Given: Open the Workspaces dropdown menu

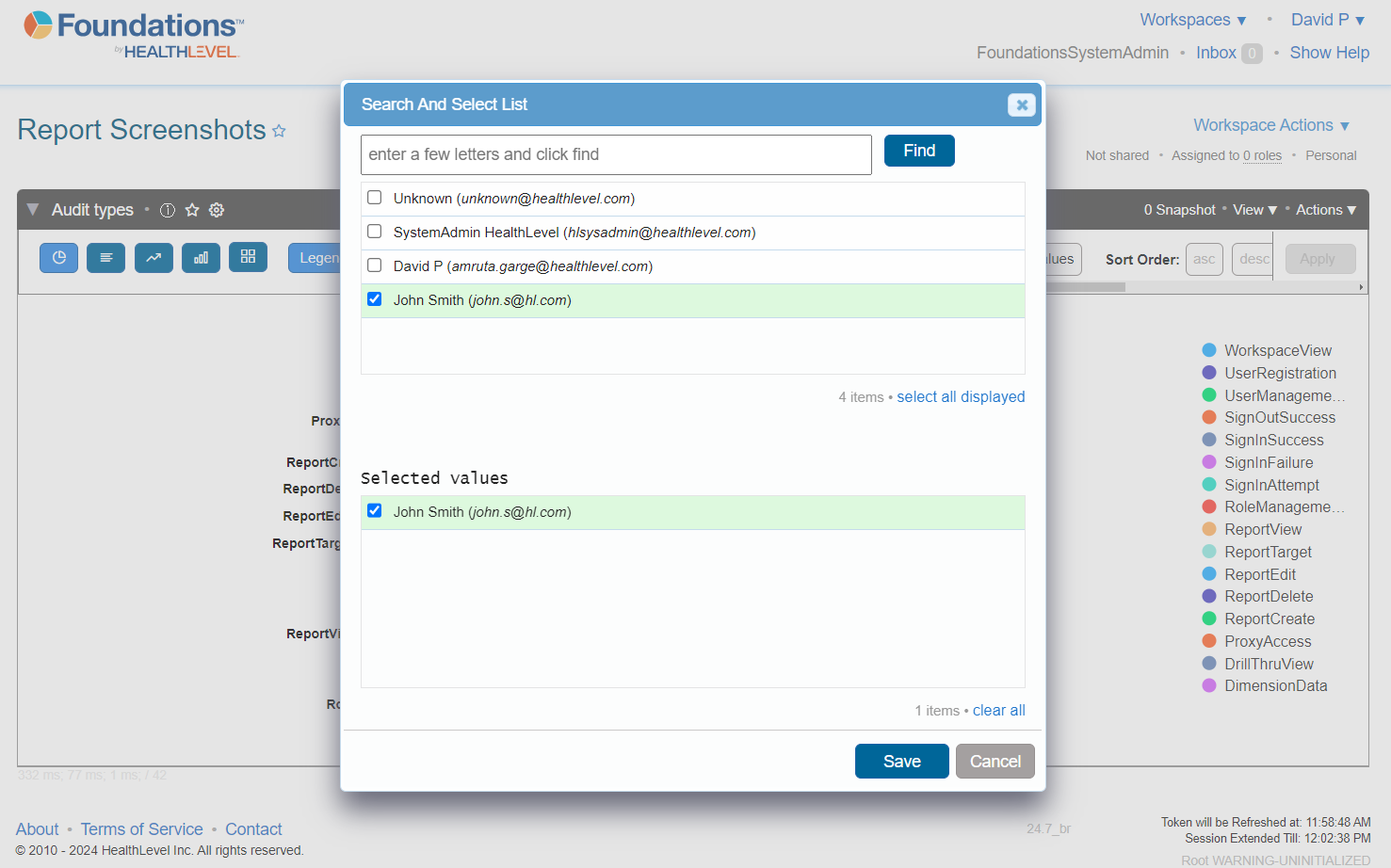Looking at the screenshot, I should click(x=1192, y=20).
